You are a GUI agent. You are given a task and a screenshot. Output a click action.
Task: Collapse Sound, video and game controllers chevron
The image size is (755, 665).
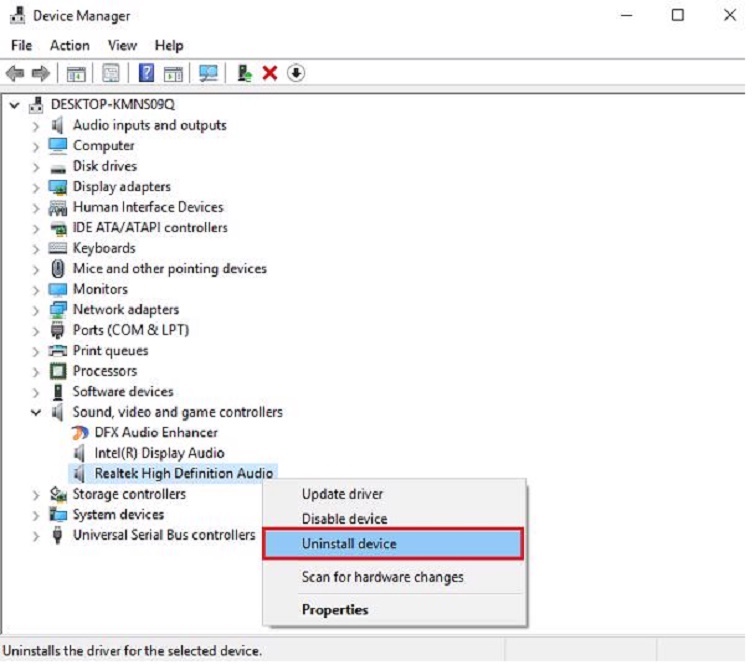tap(36, 413)
